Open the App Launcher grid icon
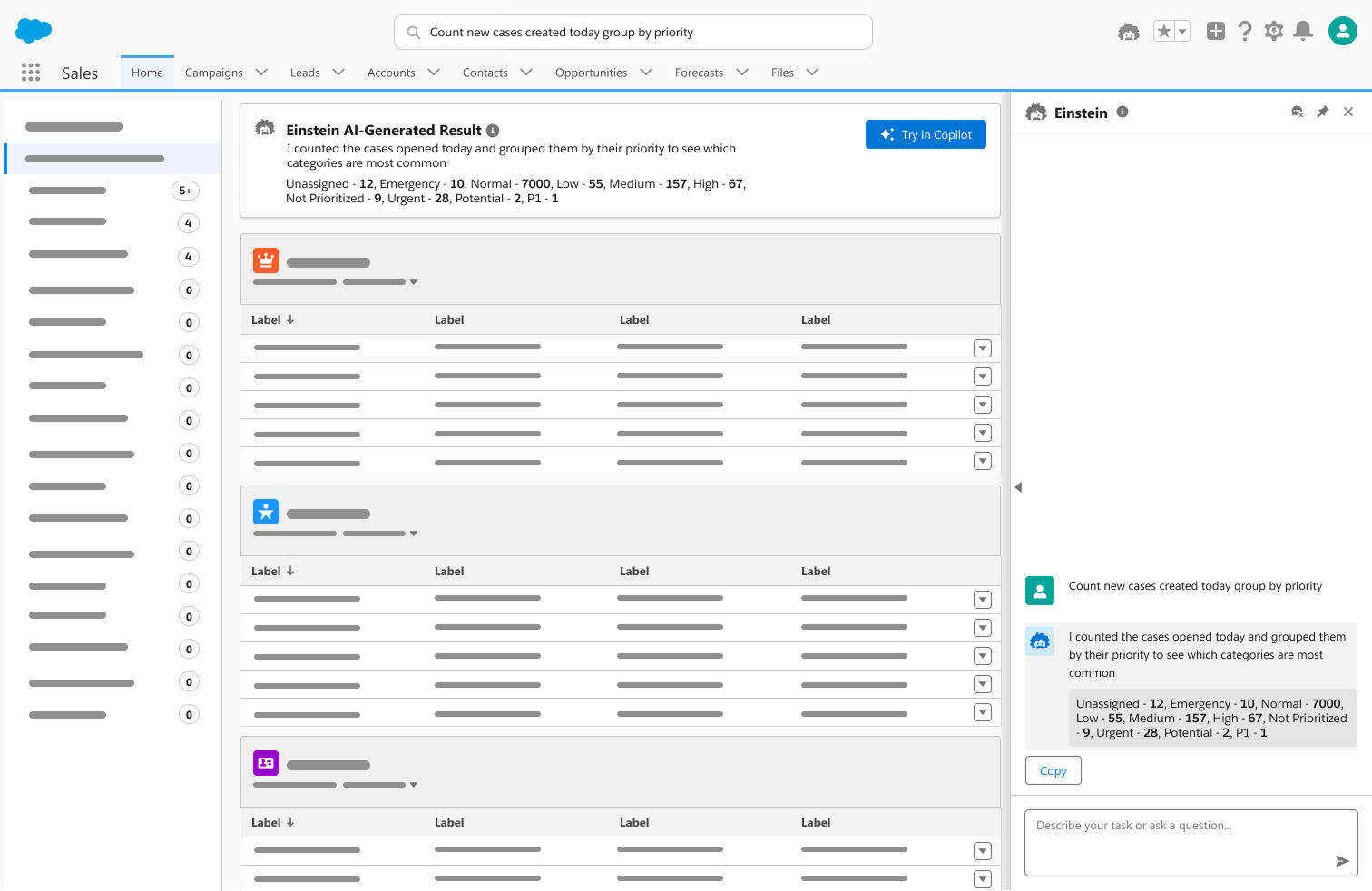1372x891 pixels. (x=31, y=73)
